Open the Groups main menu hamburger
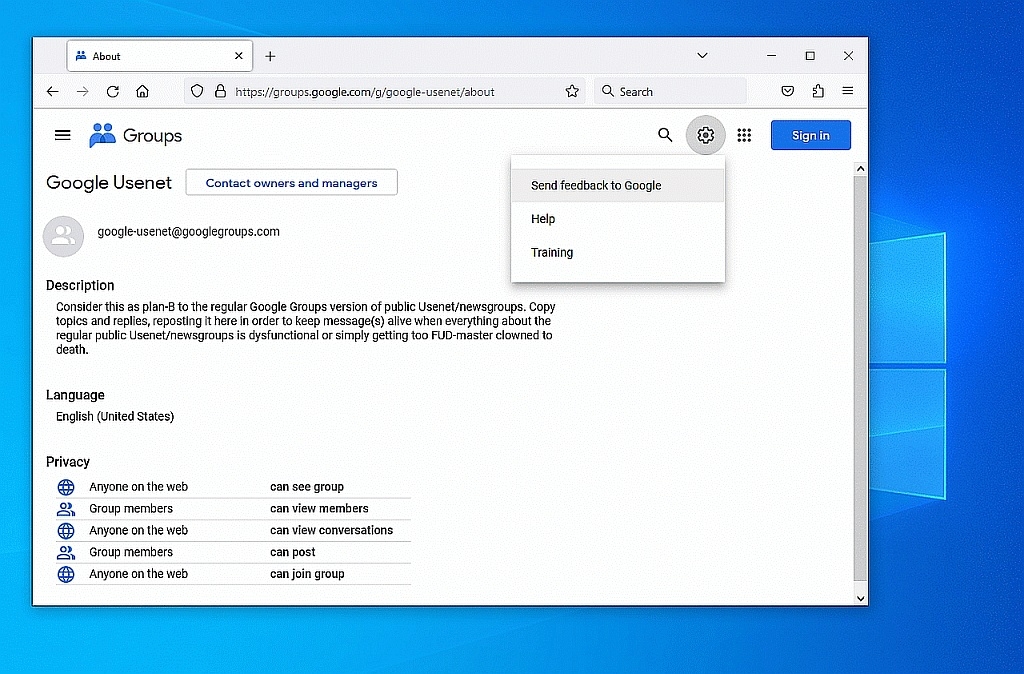1024x674 pixels. point(63,135)
